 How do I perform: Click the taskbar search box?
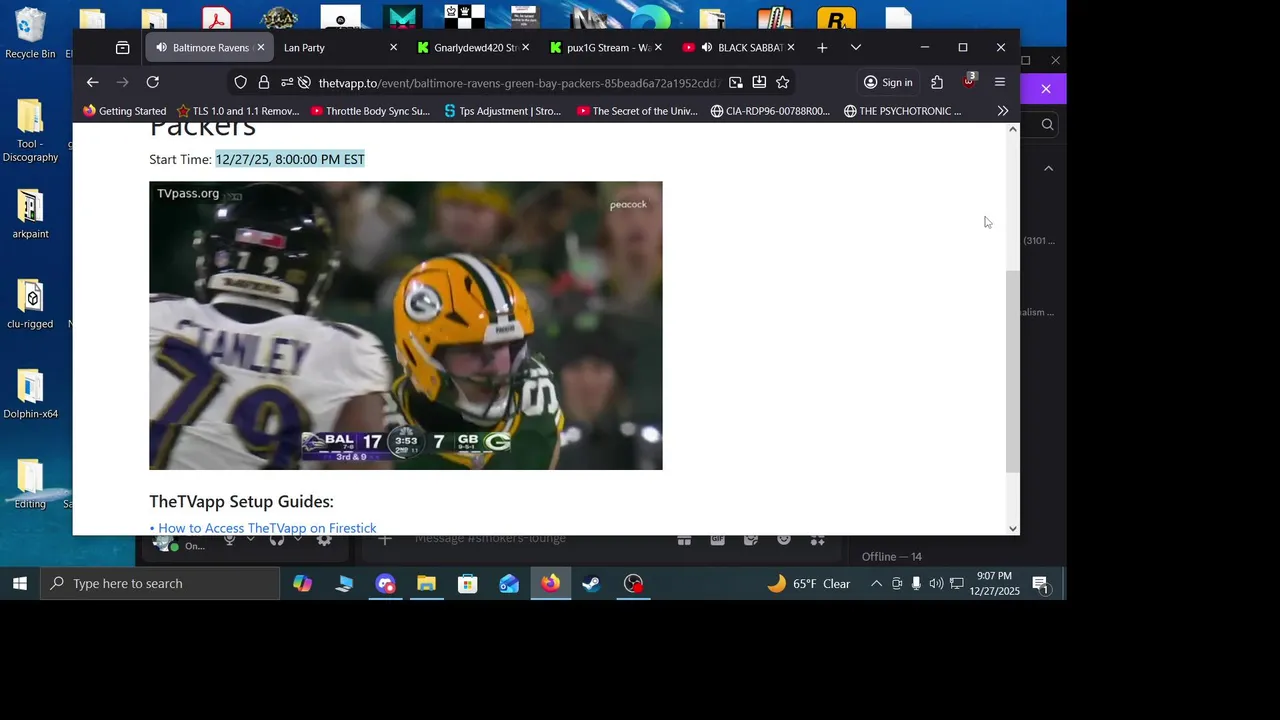tap(160, 583)
